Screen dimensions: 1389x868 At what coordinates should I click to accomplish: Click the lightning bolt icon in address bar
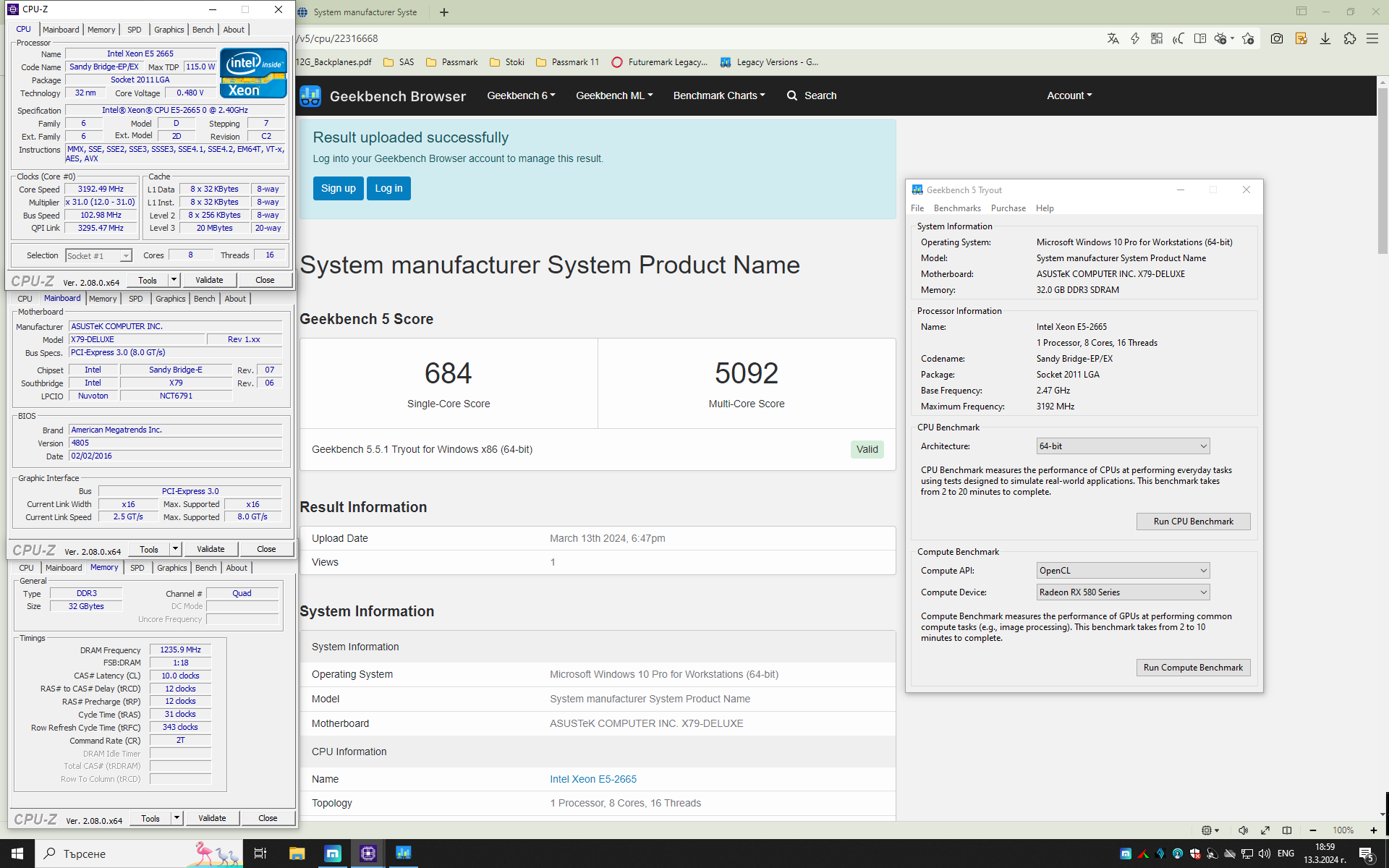1135,38
